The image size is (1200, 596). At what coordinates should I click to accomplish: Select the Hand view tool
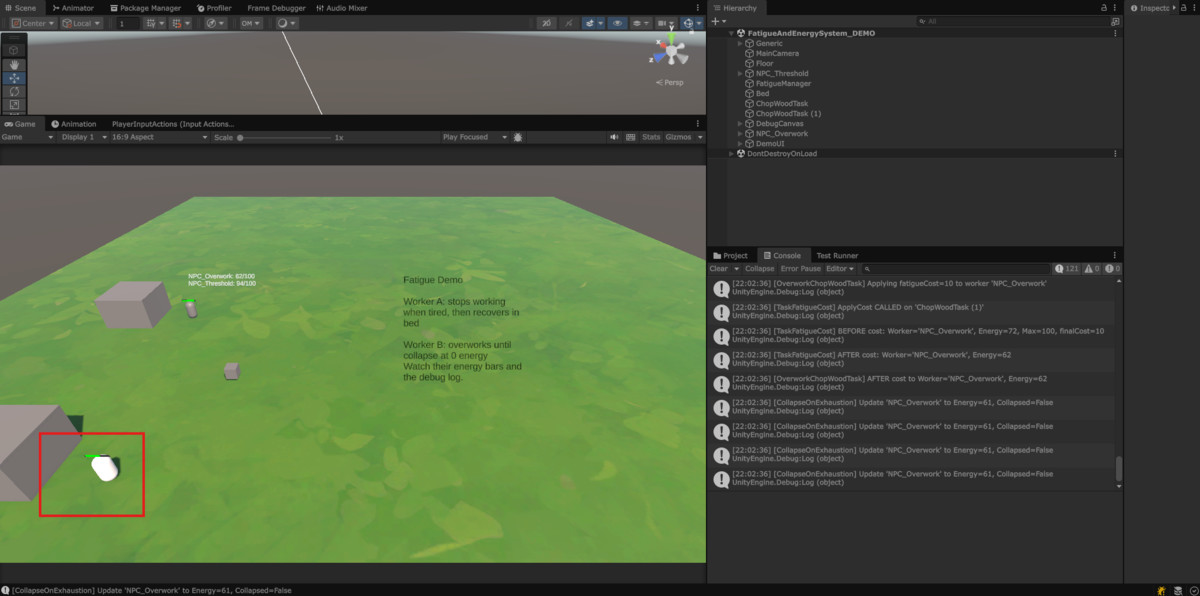14,64
